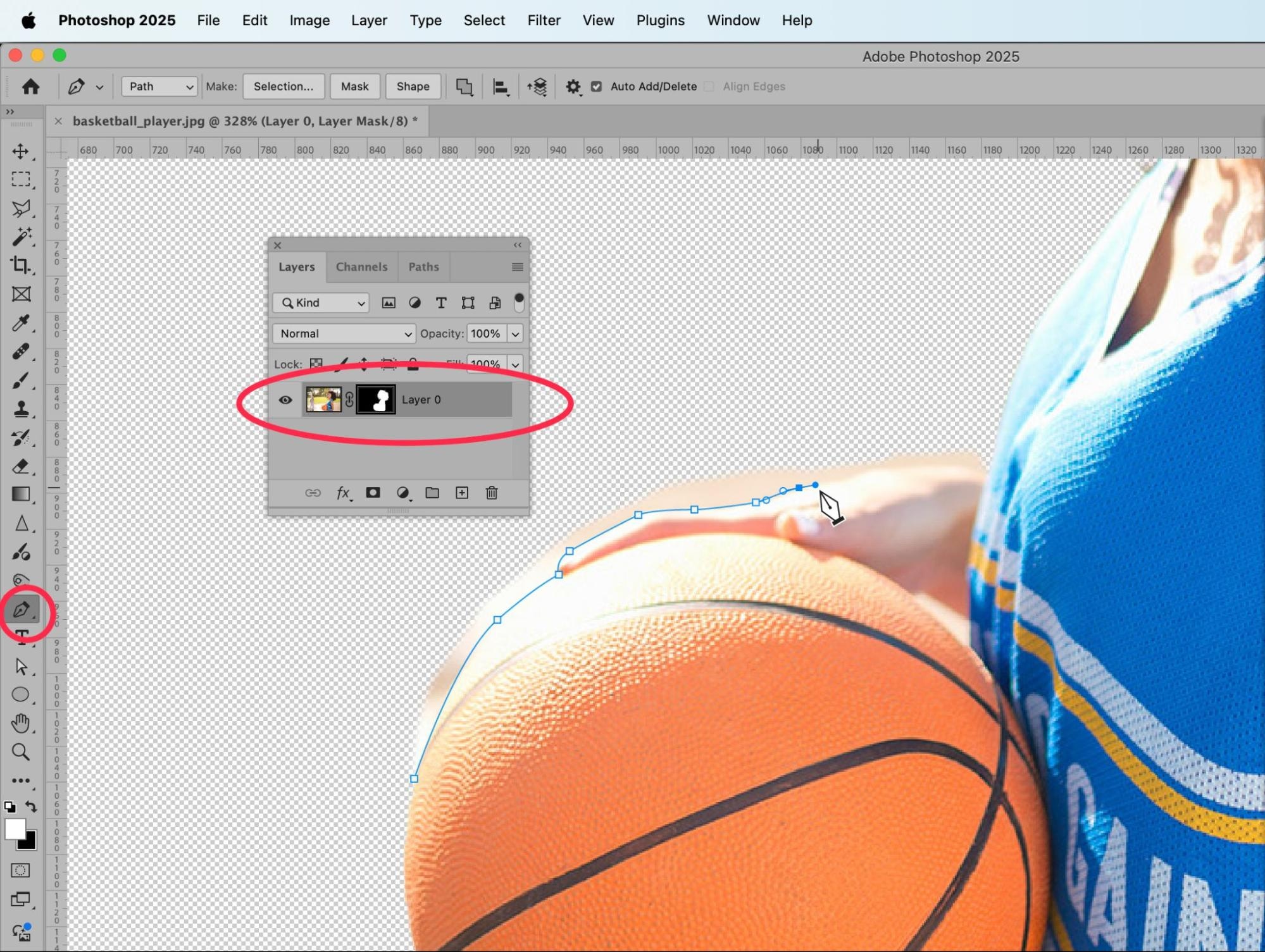The height and width of the screenshot is (952, 1265).
Task: Filter for type layers
Action: pos(441,303)
